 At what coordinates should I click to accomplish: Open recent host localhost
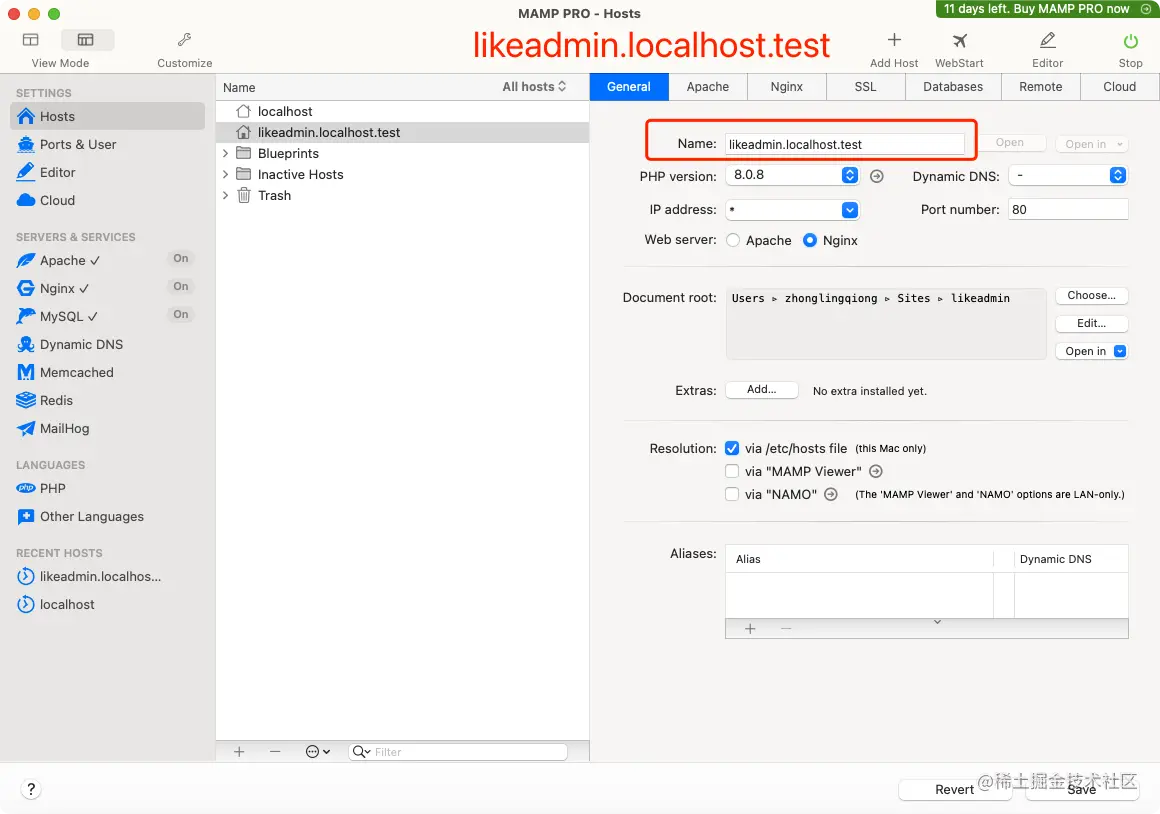67,605
